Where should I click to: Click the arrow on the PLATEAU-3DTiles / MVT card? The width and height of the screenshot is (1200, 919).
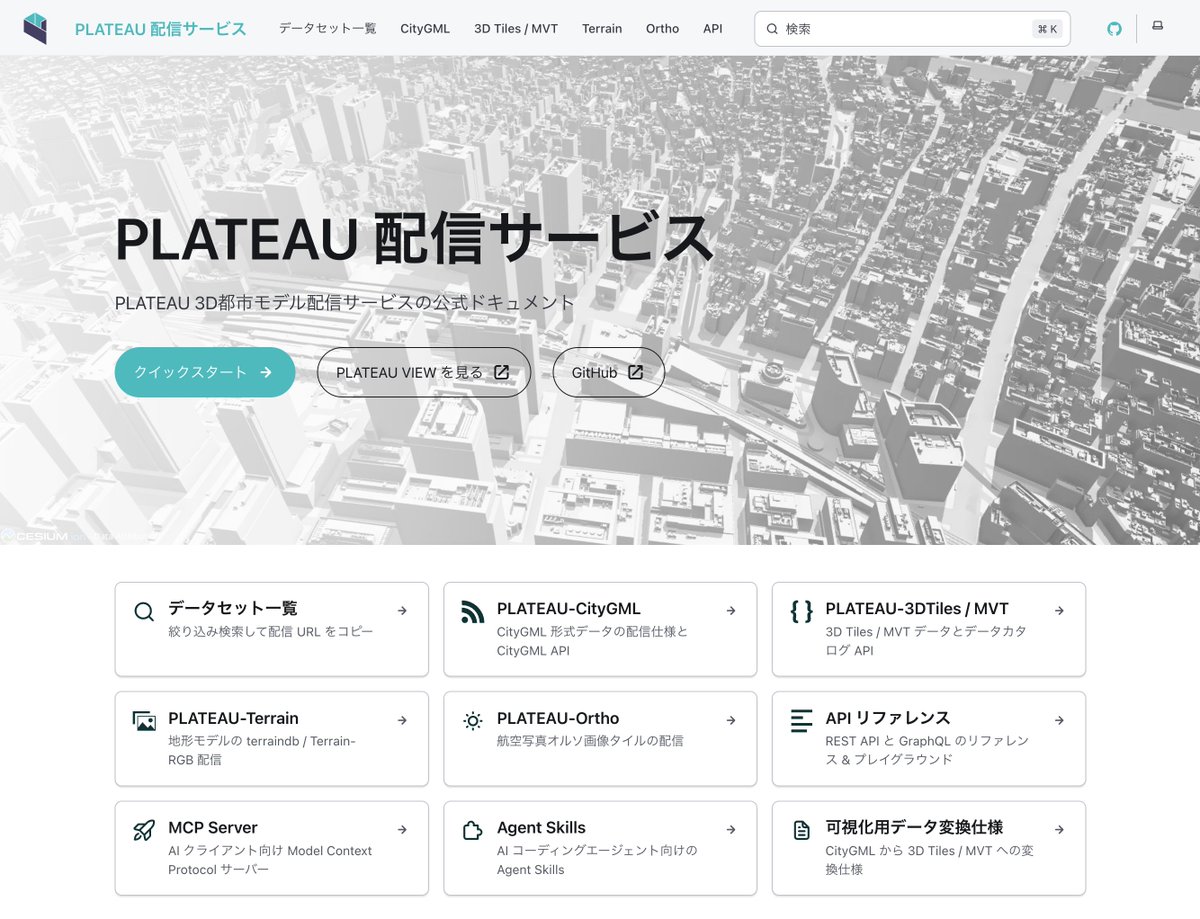pos(1059,610)
